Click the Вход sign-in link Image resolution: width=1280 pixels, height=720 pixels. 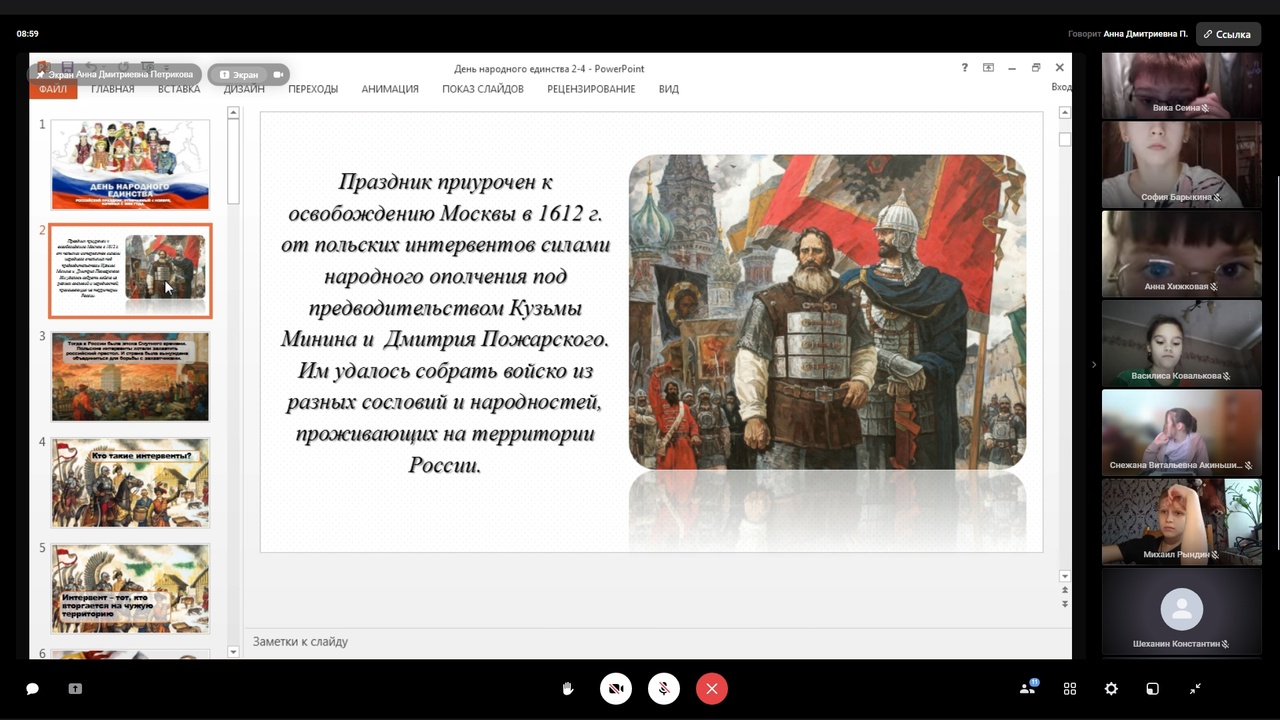coord(1061,88)
